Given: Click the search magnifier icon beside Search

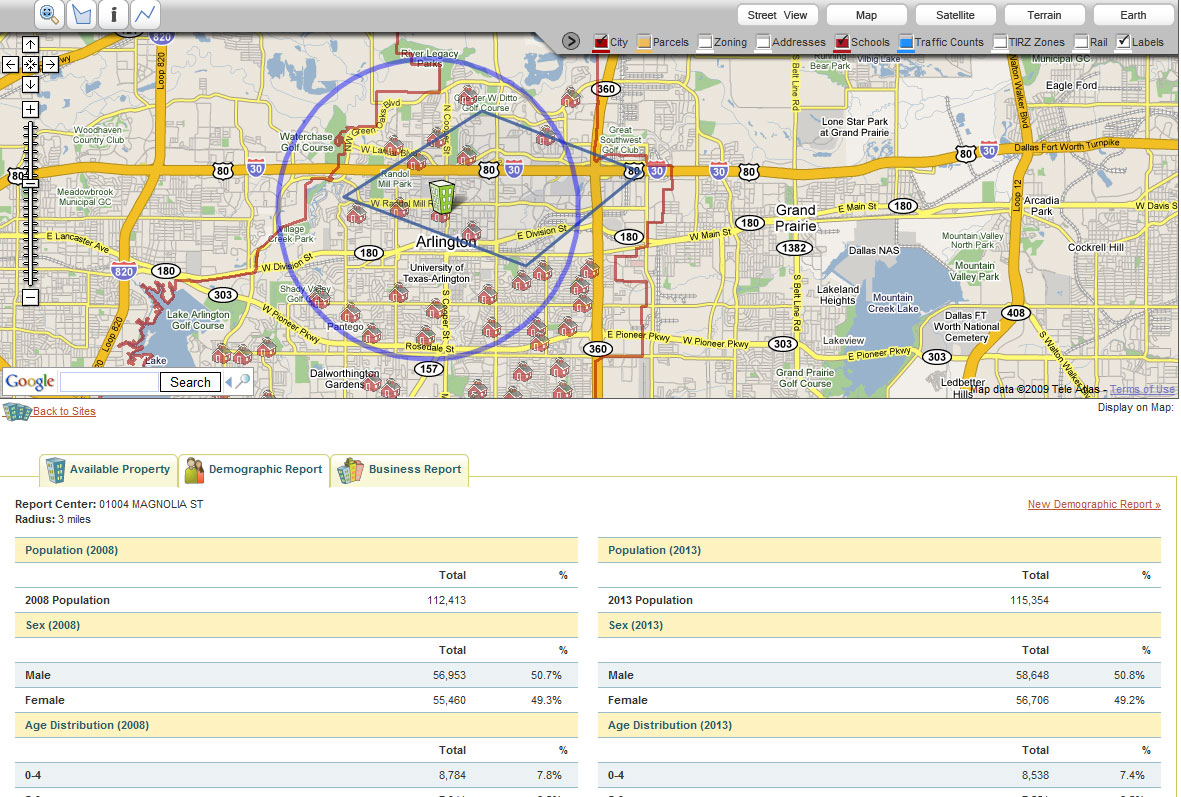Looking at the screenshot, I should (243, 382).
